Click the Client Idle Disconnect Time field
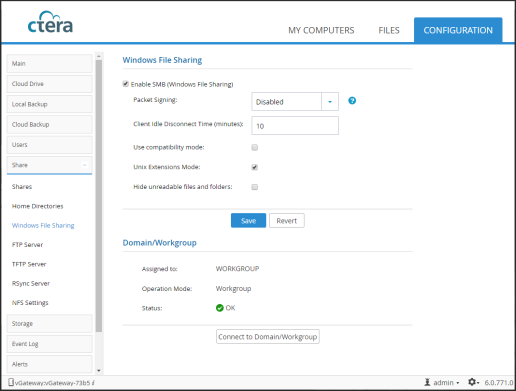Image resolution: width=516 pixels, height=391 pixels. pos(295,126)
